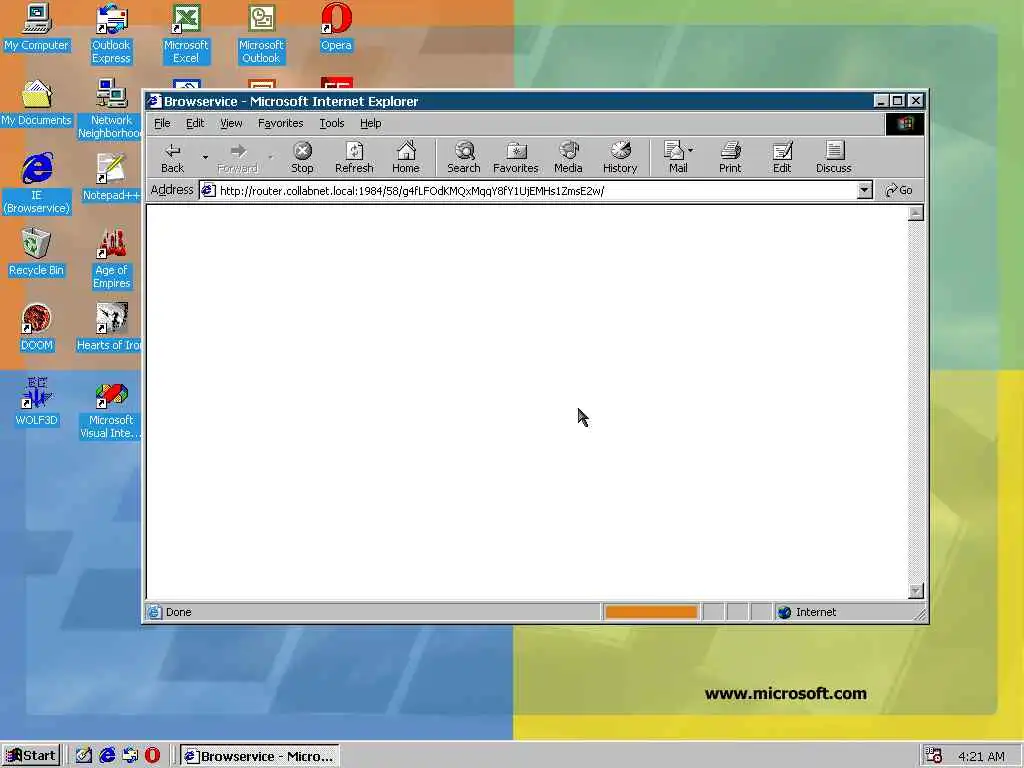Click the Stop toolbar button
The height and width of the screenshot is (768, 1024).
pos(302,158)
